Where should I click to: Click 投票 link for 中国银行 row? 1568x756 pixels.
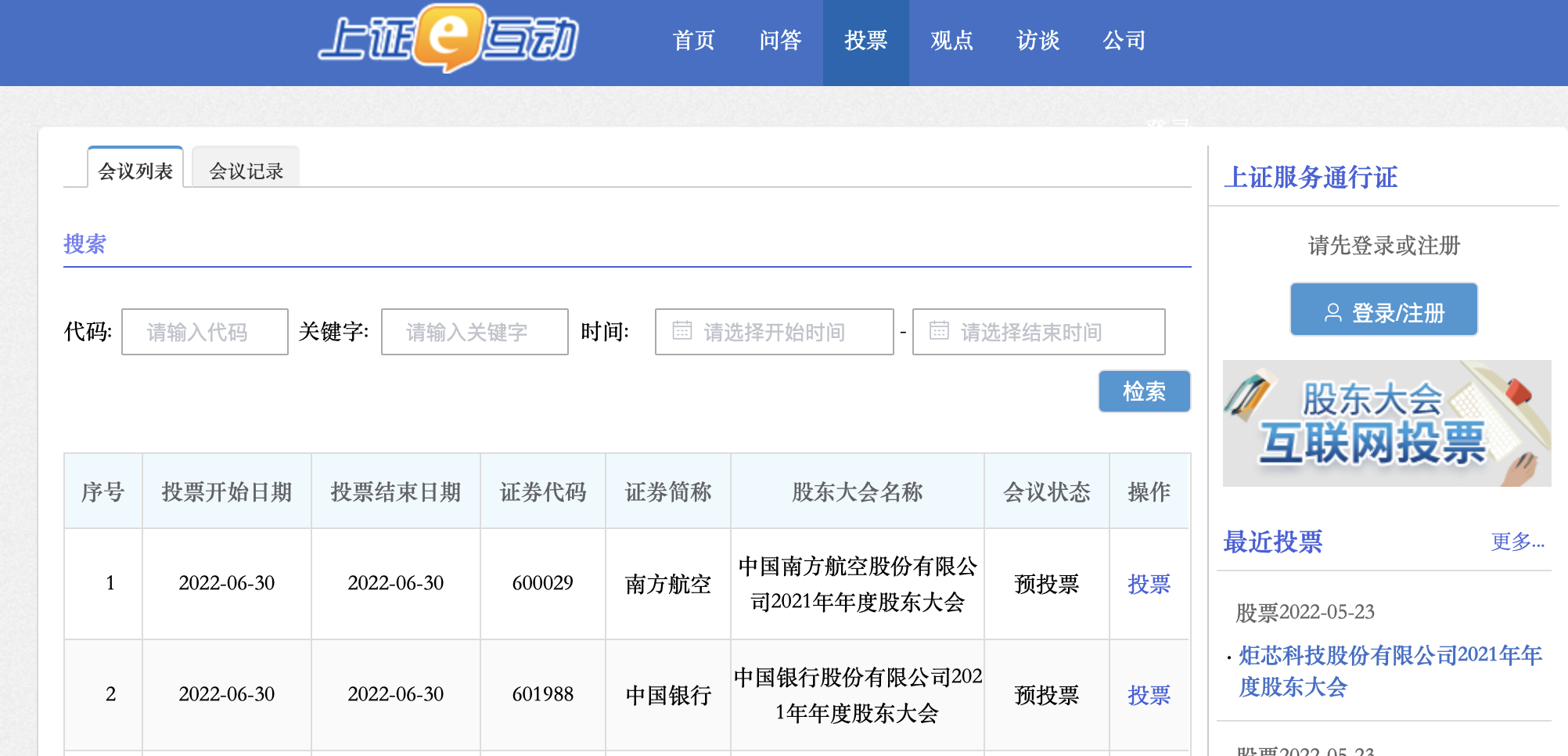click(x=1149, y=695)
